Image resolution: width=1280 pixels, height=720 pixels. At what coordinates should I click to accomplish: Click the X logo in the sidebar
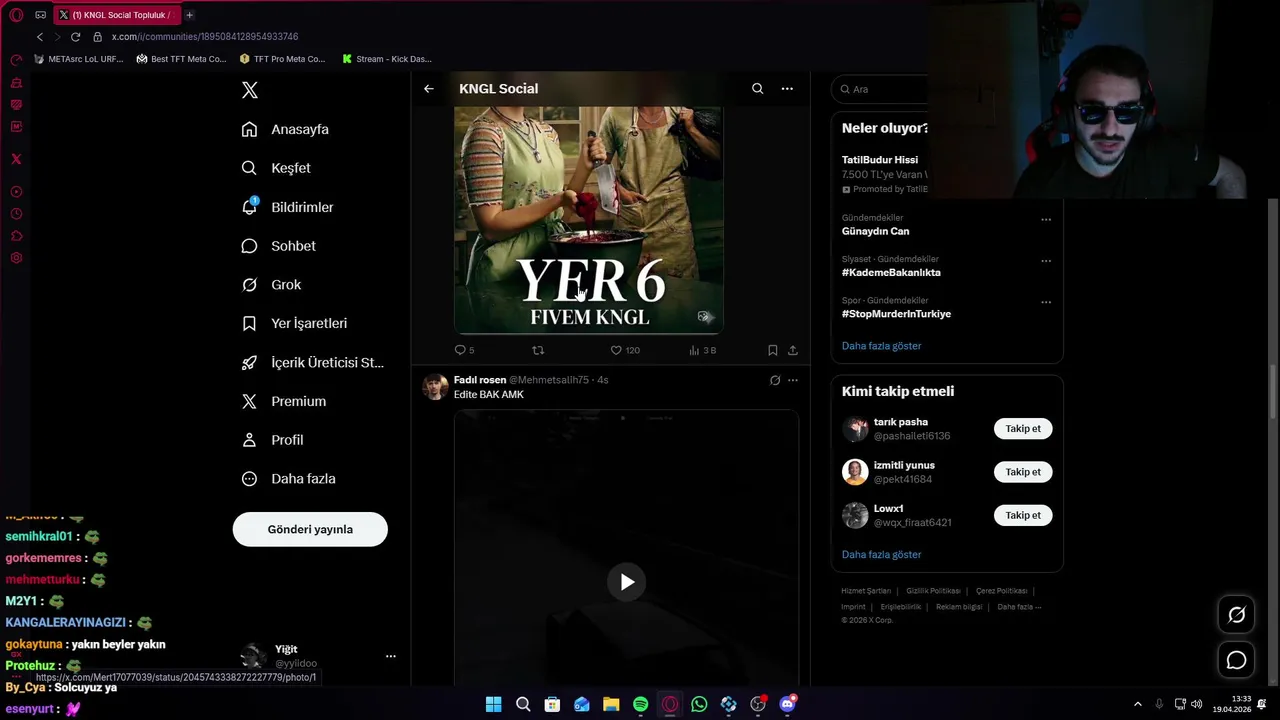(250, 90)
